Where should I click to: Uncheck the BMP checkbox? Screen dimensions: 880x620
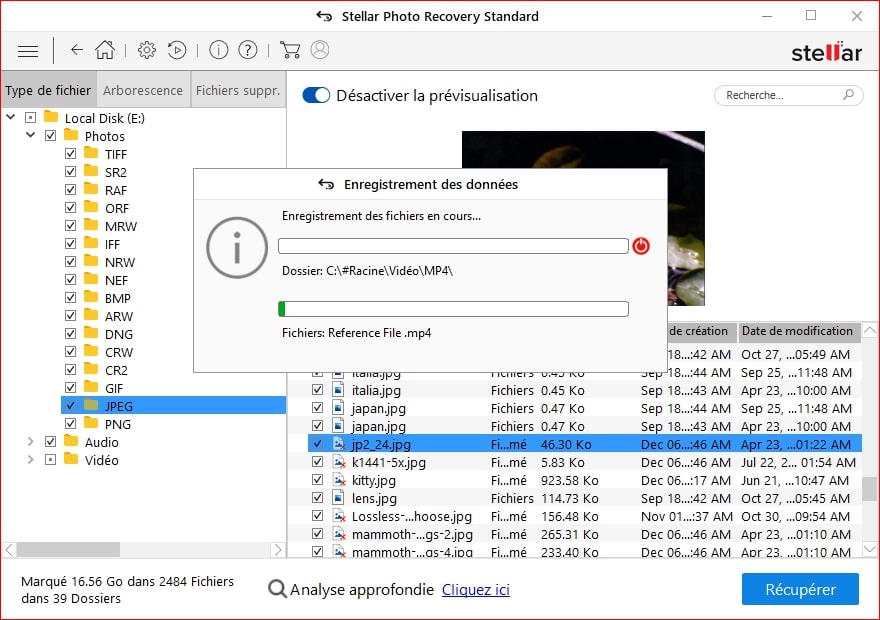(70, 297)
